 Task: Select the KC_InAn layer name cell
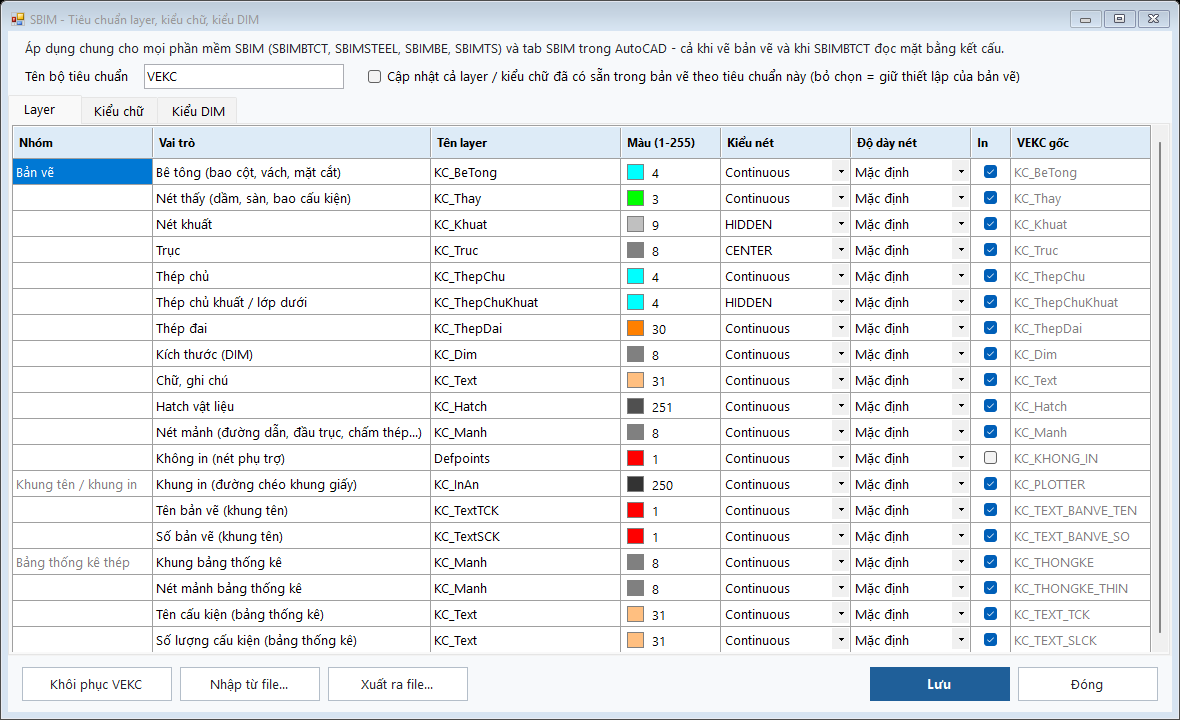[525, 485]
